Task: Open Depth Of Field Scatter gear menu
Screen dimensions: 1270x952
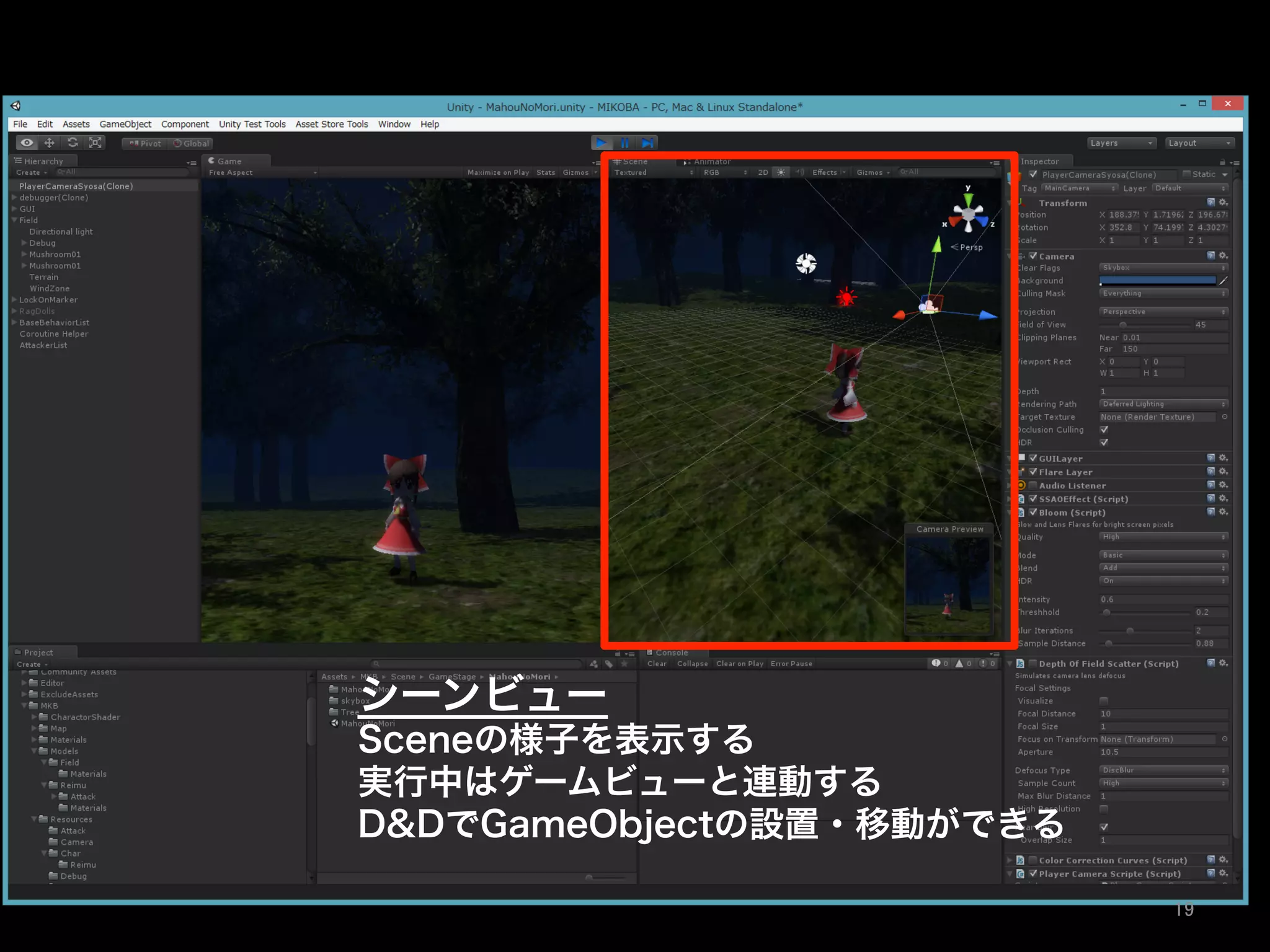Action: 1223,663
